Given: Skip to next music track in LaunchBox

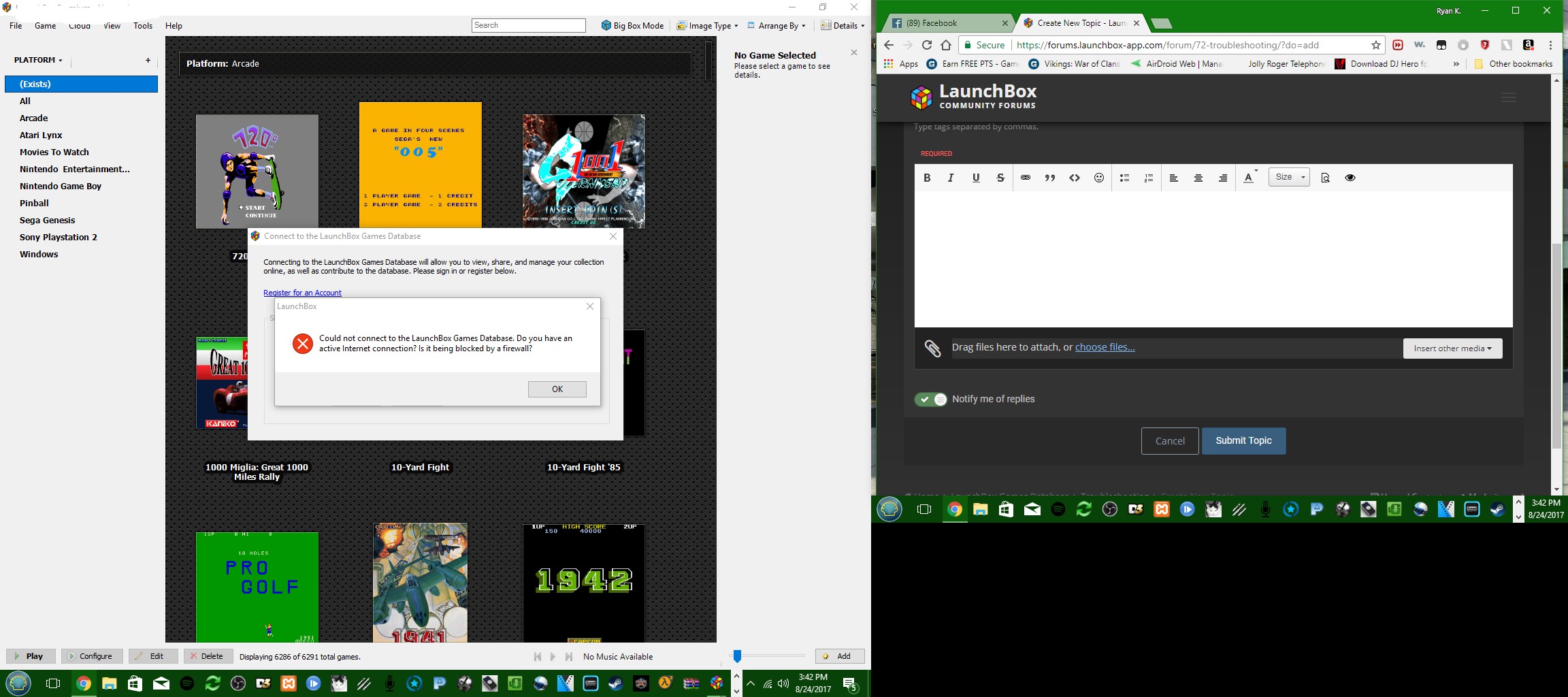Looking at the screenshot, I should [x=569, y=657].
